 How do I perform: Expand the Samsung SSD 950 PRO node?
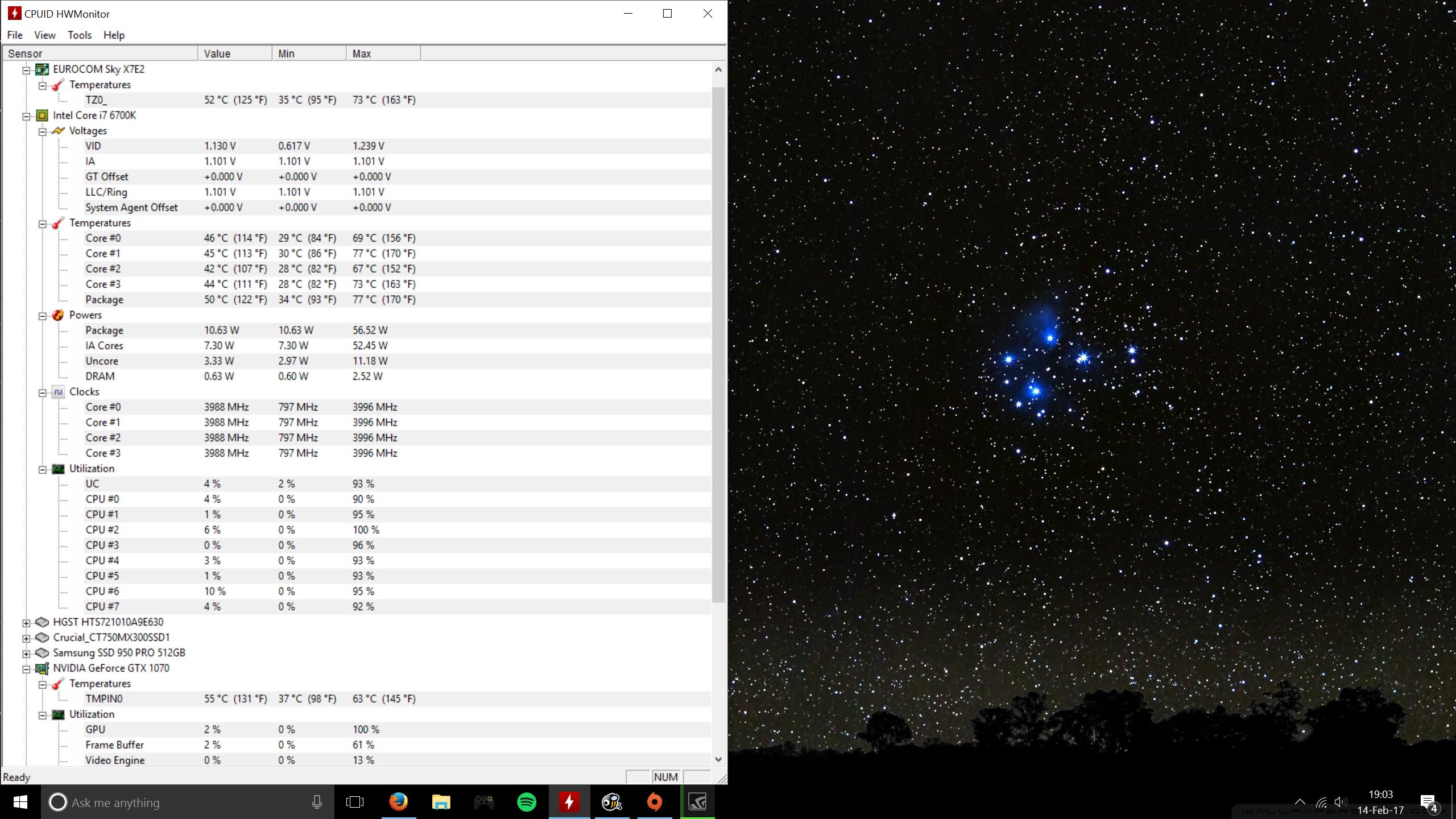(26, 653)
